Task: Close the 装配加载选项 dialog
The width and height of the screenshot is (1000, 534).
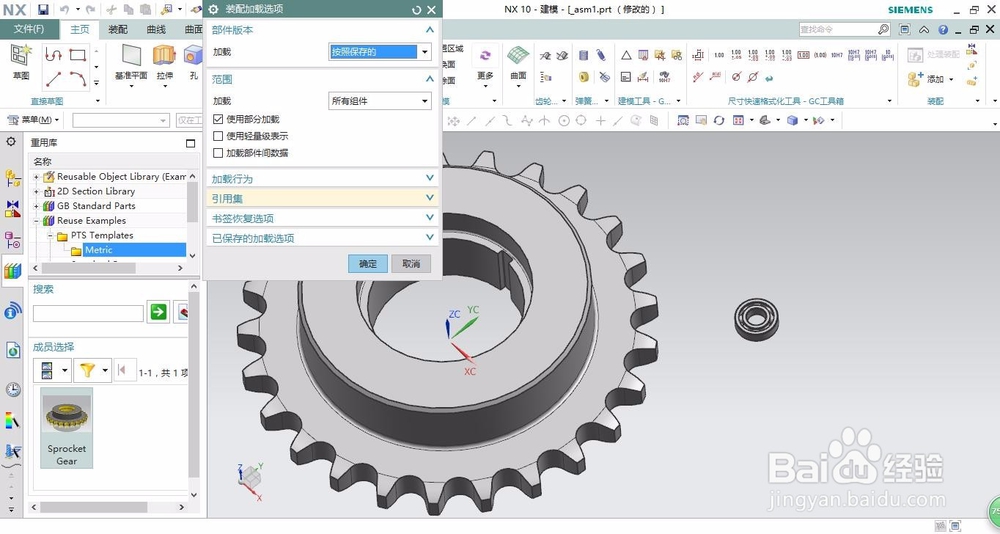Action: click(432, 10)
